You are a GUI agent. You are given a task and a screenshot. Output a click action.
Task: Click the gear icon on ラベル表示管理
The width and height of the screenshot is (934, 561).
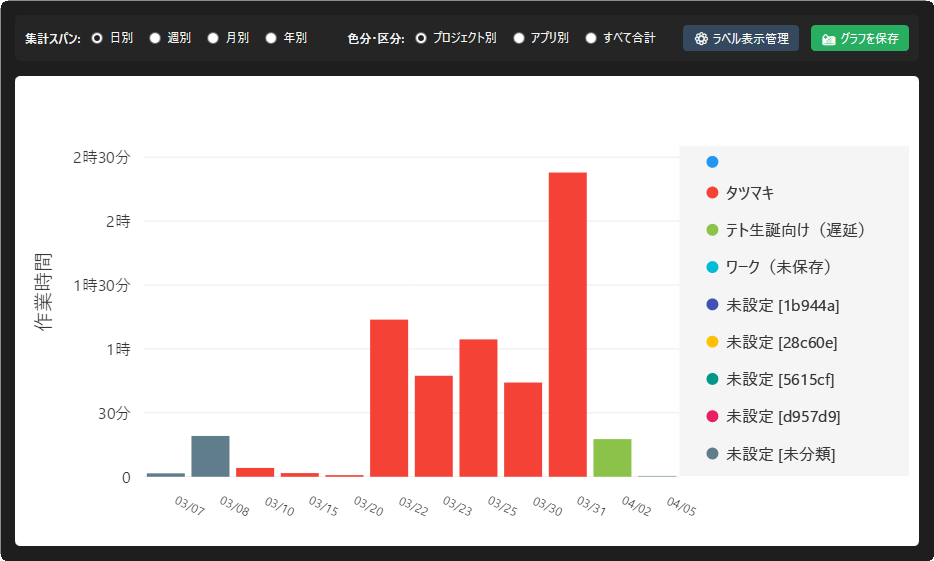(701, 39)
